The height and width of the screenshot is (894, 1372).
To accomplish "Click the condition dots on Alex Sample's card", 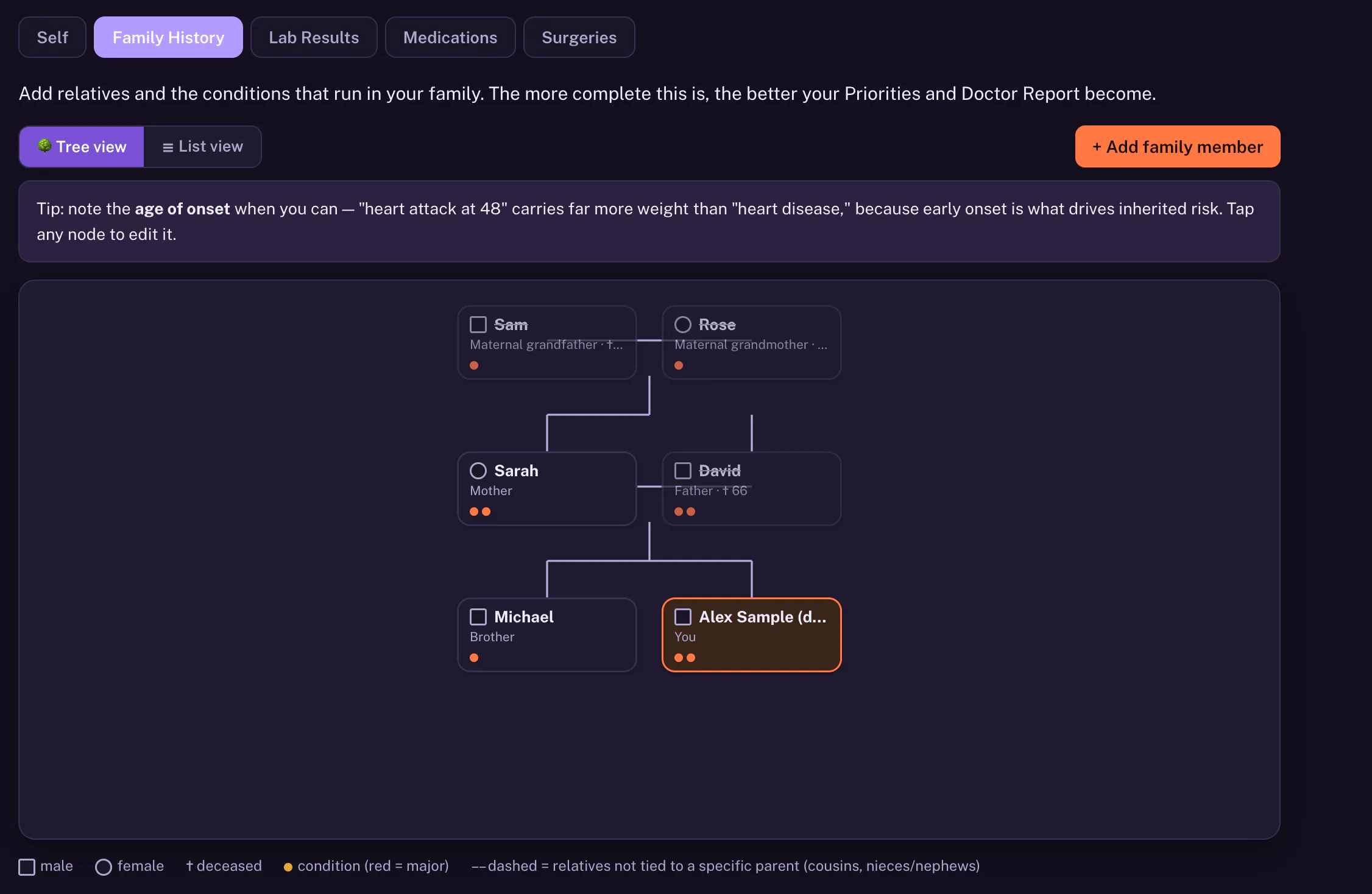I will pos(685,658).
